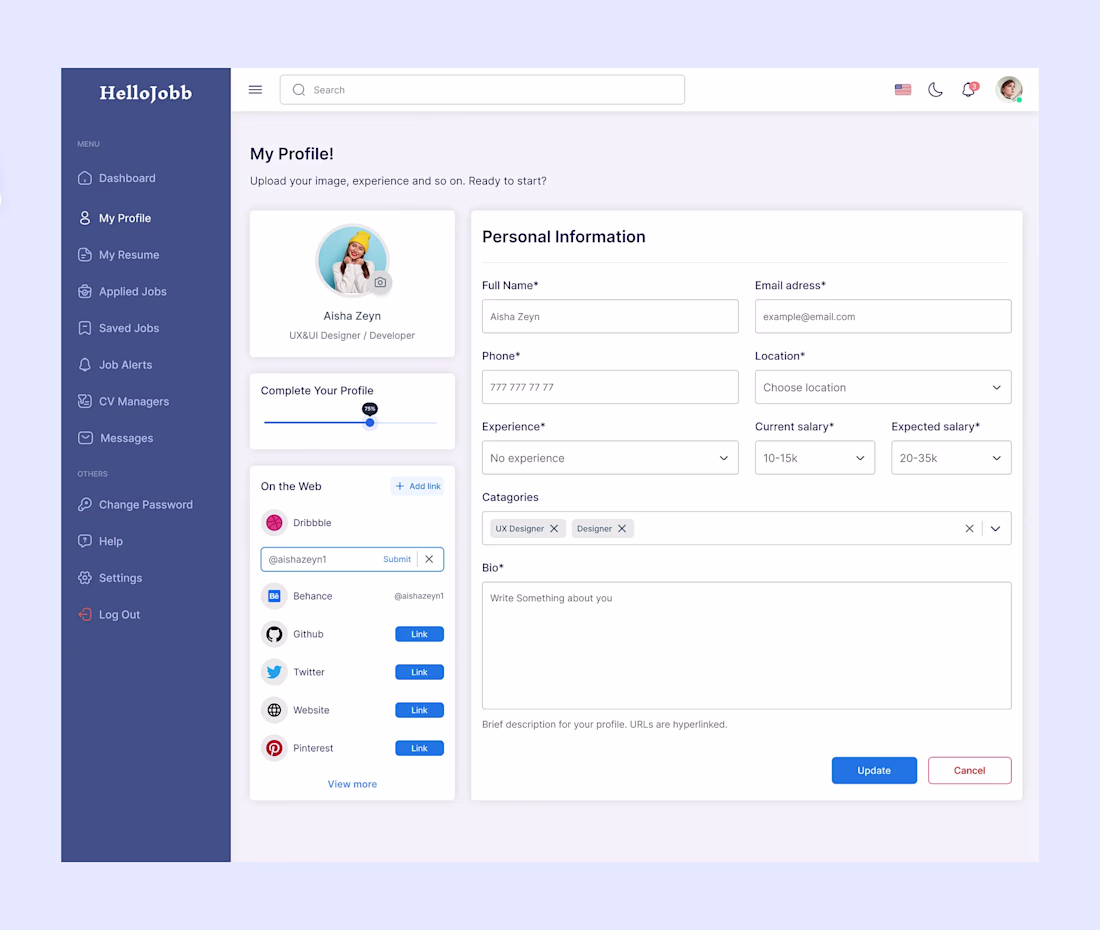Expand the Experience dropdown
The image size is (1100, 930).
(610, 458)
